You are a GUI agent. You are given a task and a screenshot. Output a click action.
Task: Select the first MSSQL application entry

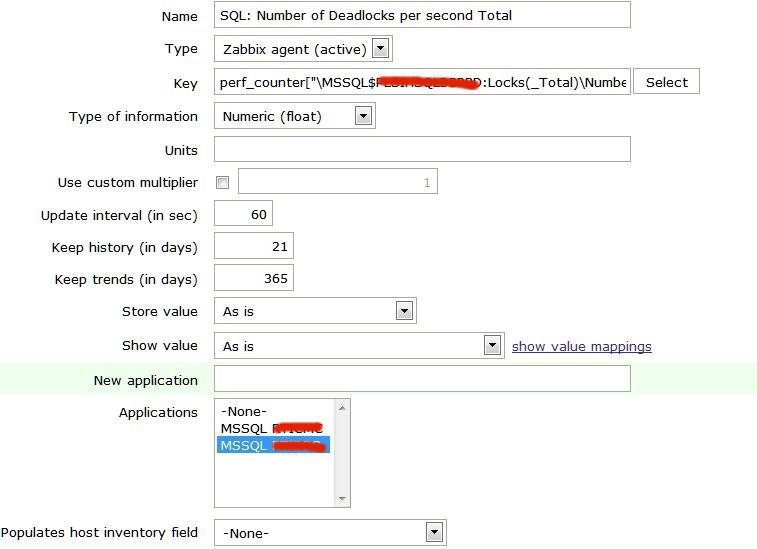pyautogui.click(x=272, y=428)
